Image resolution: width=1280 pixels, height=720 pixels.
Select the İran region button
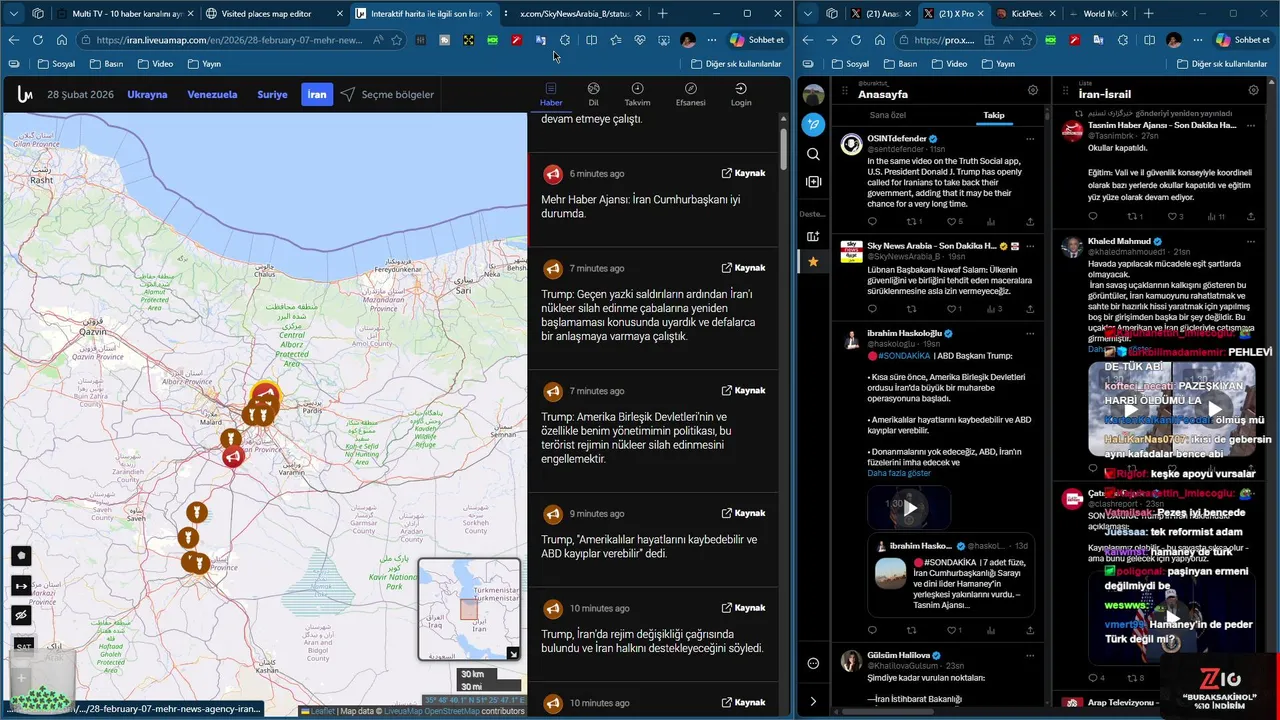tap(317, 94)
